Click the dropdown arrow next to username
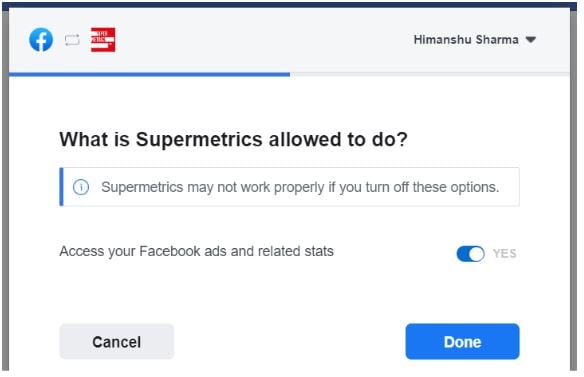 [x=531, y=39]
